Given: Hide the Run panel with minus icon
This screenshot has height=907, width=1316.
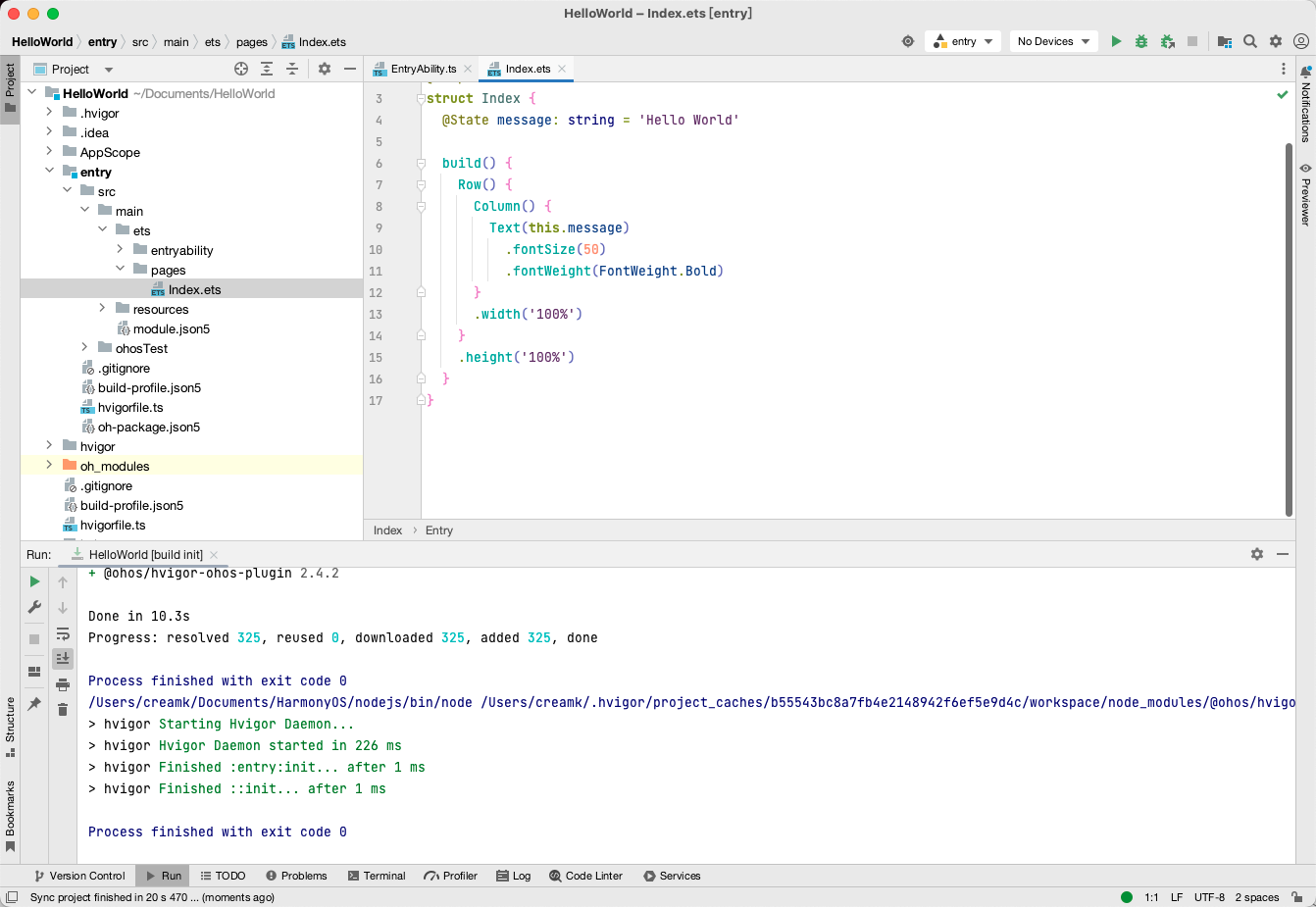Looking at the screenshot, I should tap(1283, 554).
